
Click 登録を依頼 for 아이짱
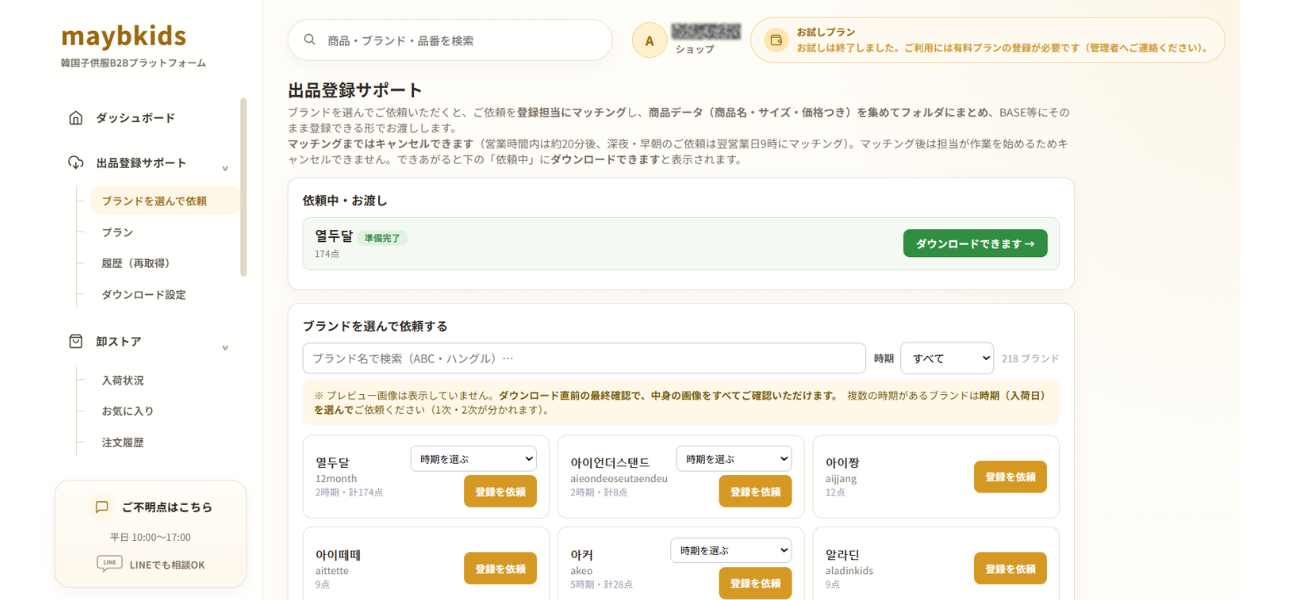1010,477
